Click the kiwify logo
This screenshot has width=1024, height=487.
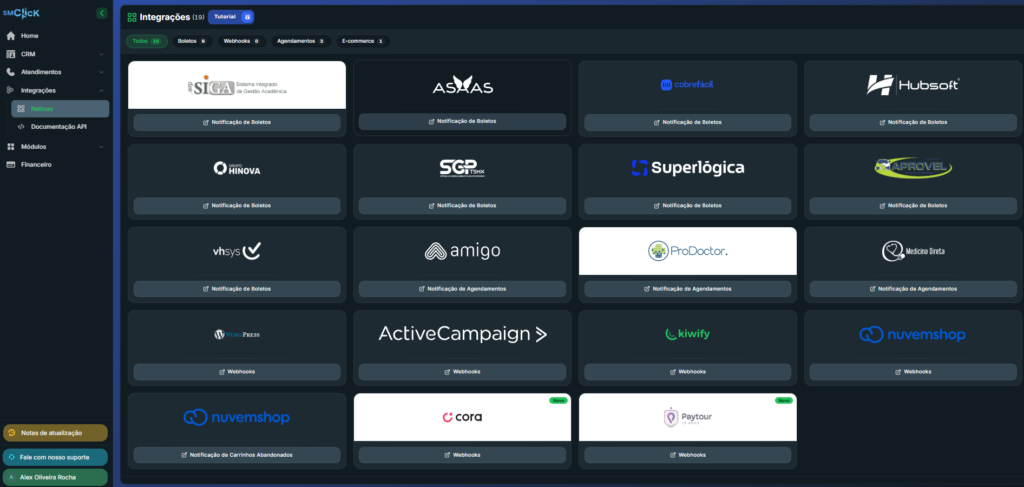click(688, 334)
